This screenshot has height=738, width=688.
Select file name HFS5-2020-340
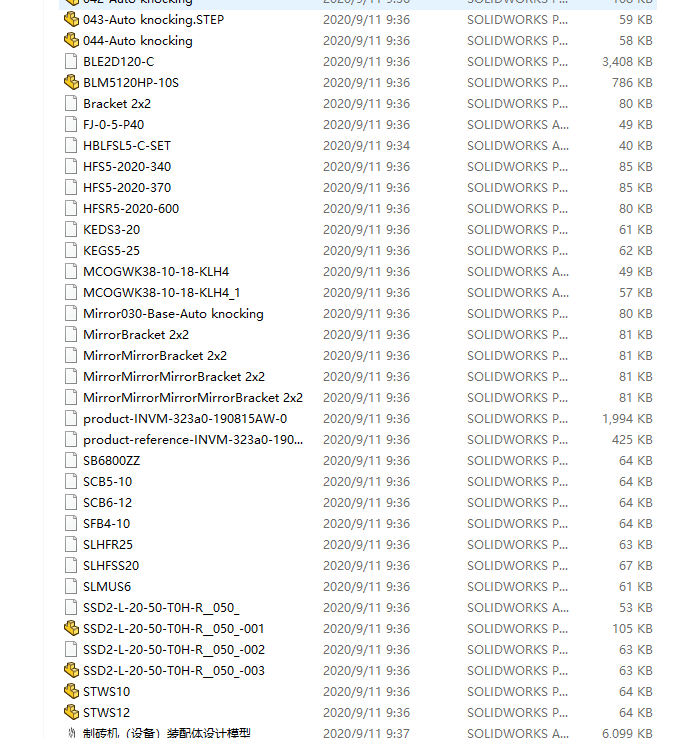click(127, 167)
